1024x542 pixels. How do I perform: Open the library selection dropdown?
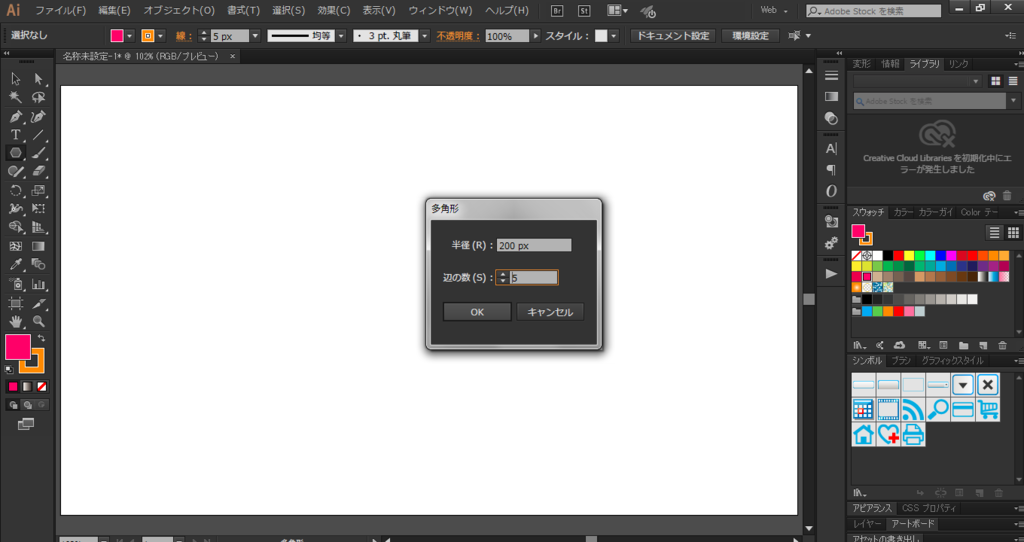tap(917, 81)
